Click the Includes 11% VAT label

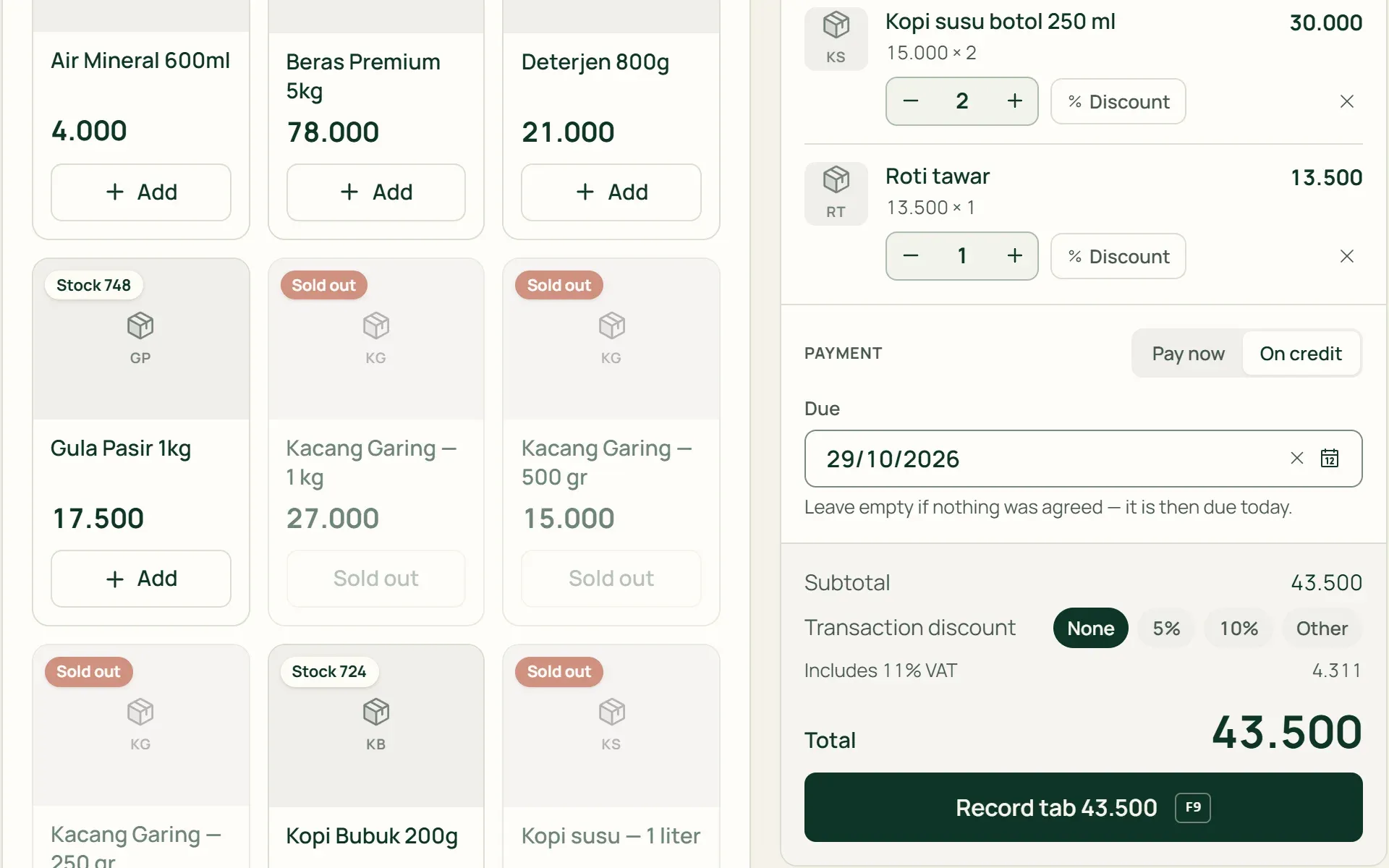(x=880, y=671)
